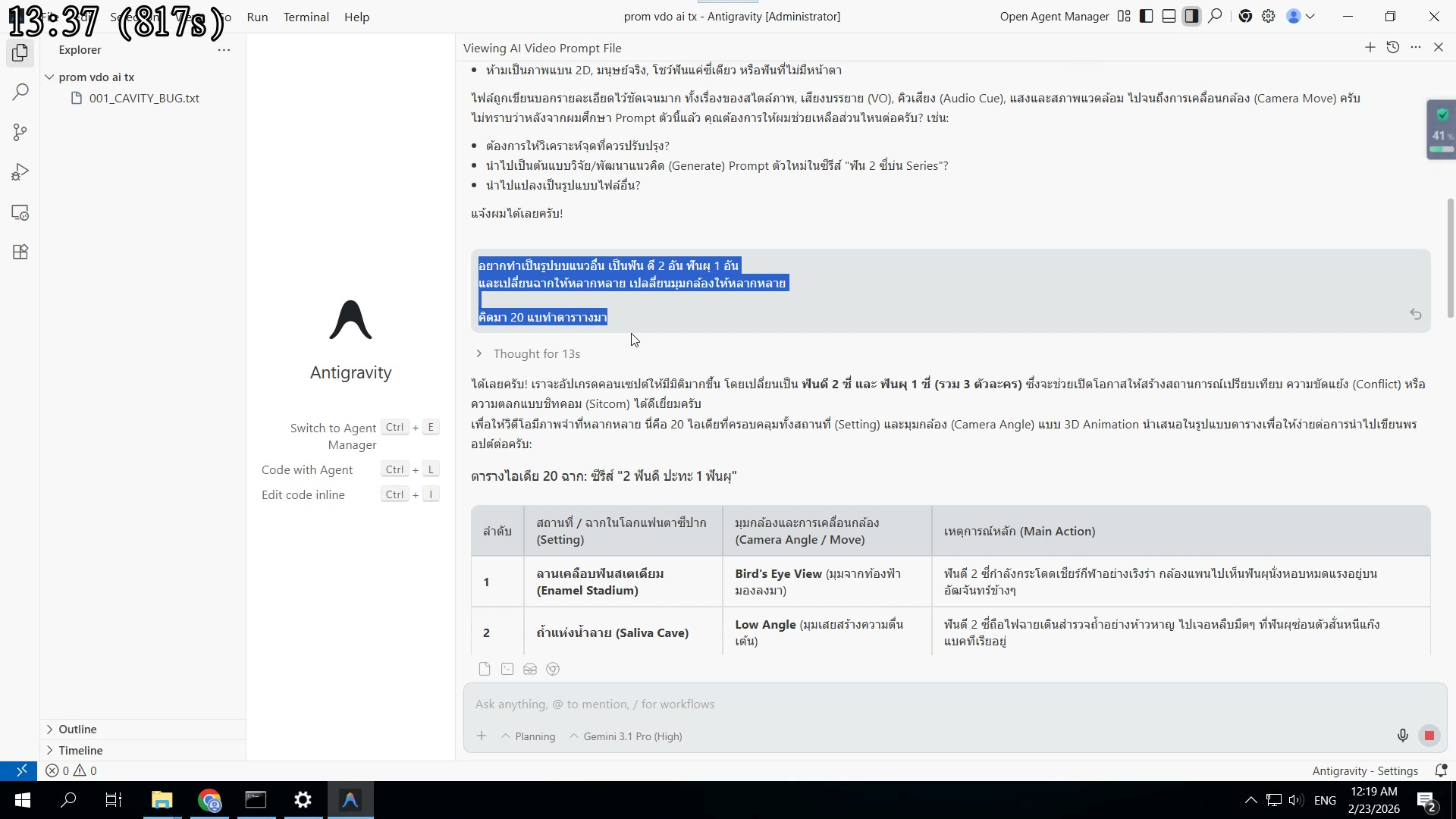
Task: Open the Run and Debug view
Action: pos(20,173)
